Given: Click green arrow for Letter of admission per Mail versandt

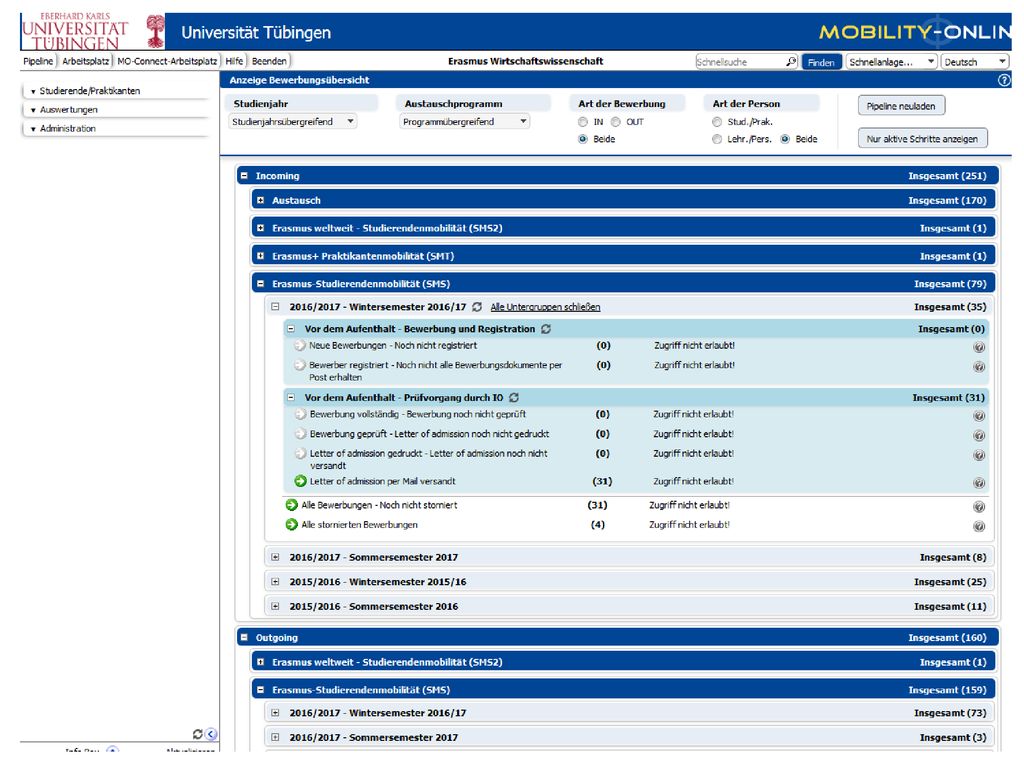Looking at the screenshot, I should tap(300, 481).
